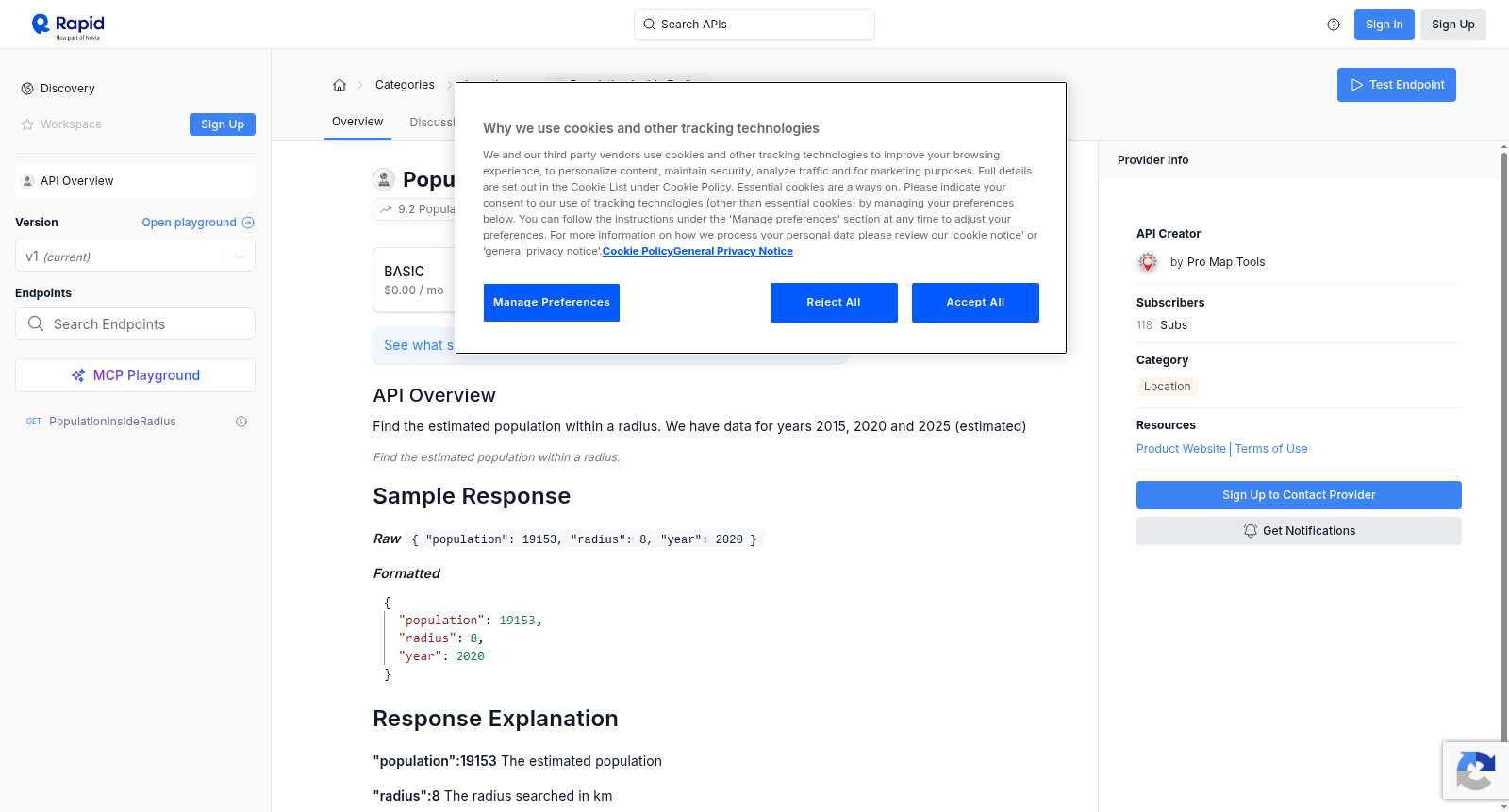
Task: Open the help question mark icon
Action: [1334, 25]
